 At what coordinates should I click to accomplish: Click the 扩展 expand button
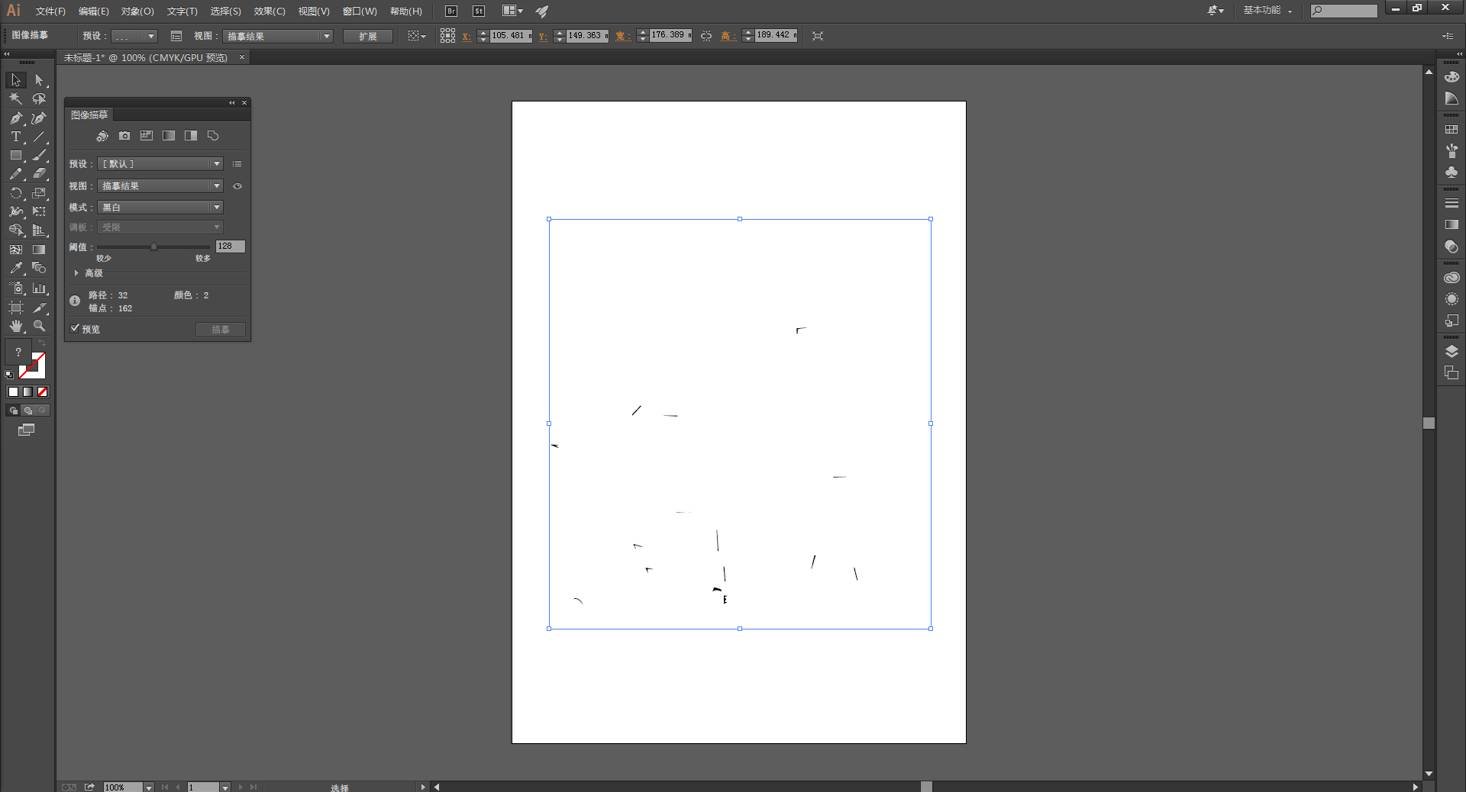coord(368,36)
